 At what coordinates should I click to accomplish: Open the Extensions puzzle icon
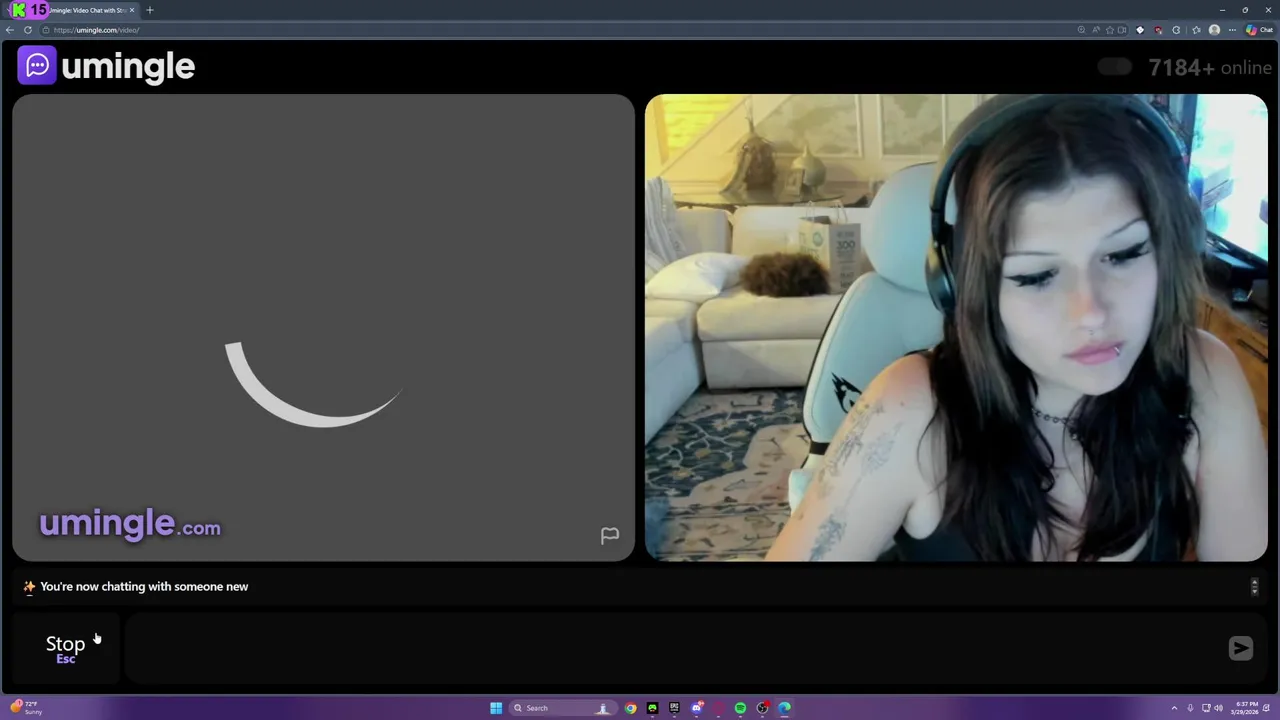pos(1176,30)
